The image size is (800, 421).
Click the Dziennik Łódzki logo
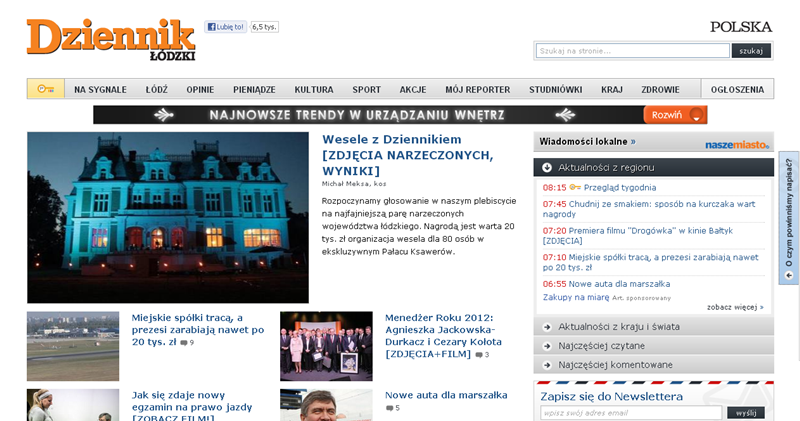(x=110, y=39)
